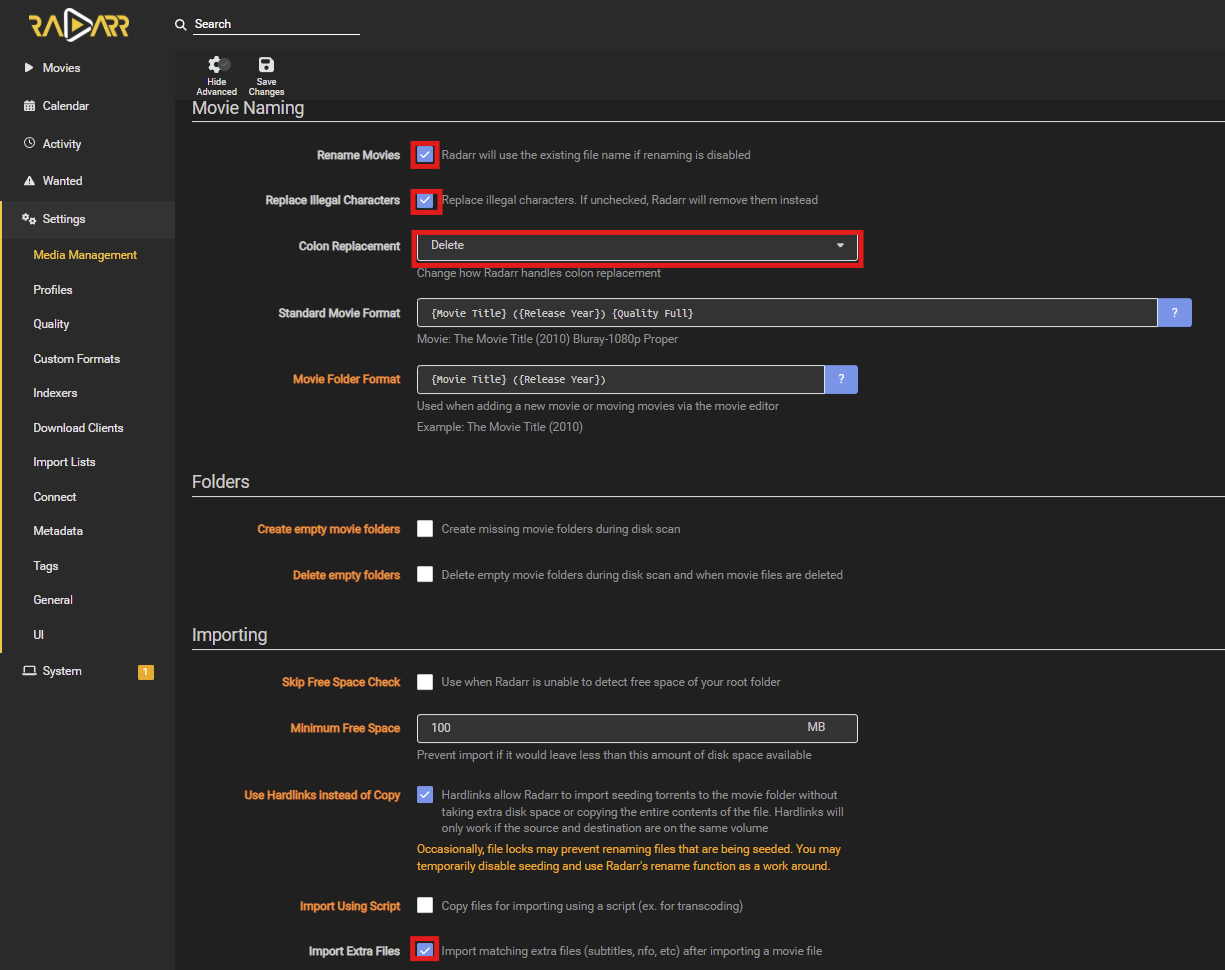Click the Radarr logo
The width and height of the screenshot is (1225, 970).
tap(78, 26)
